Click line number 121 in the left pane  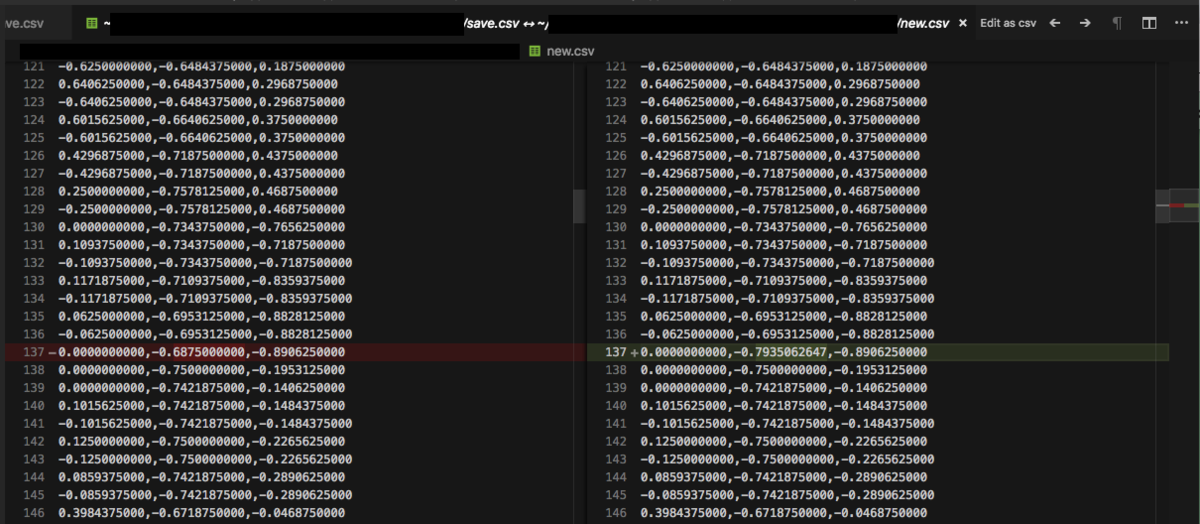[33, 67]
